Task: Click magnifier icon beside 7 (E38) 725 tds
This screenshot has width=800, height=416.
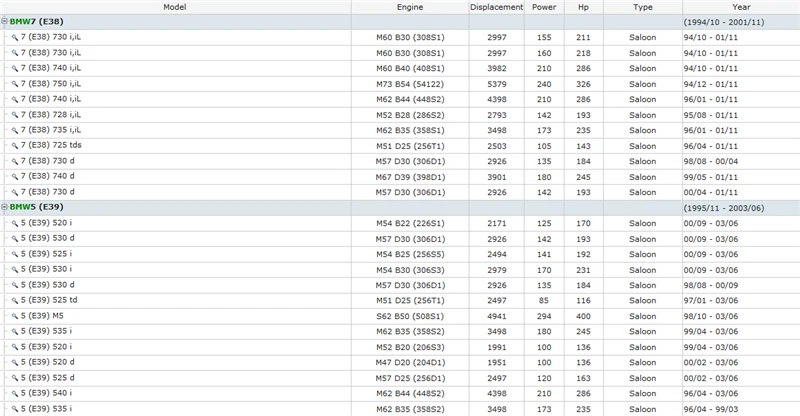Action: (15, 146)
